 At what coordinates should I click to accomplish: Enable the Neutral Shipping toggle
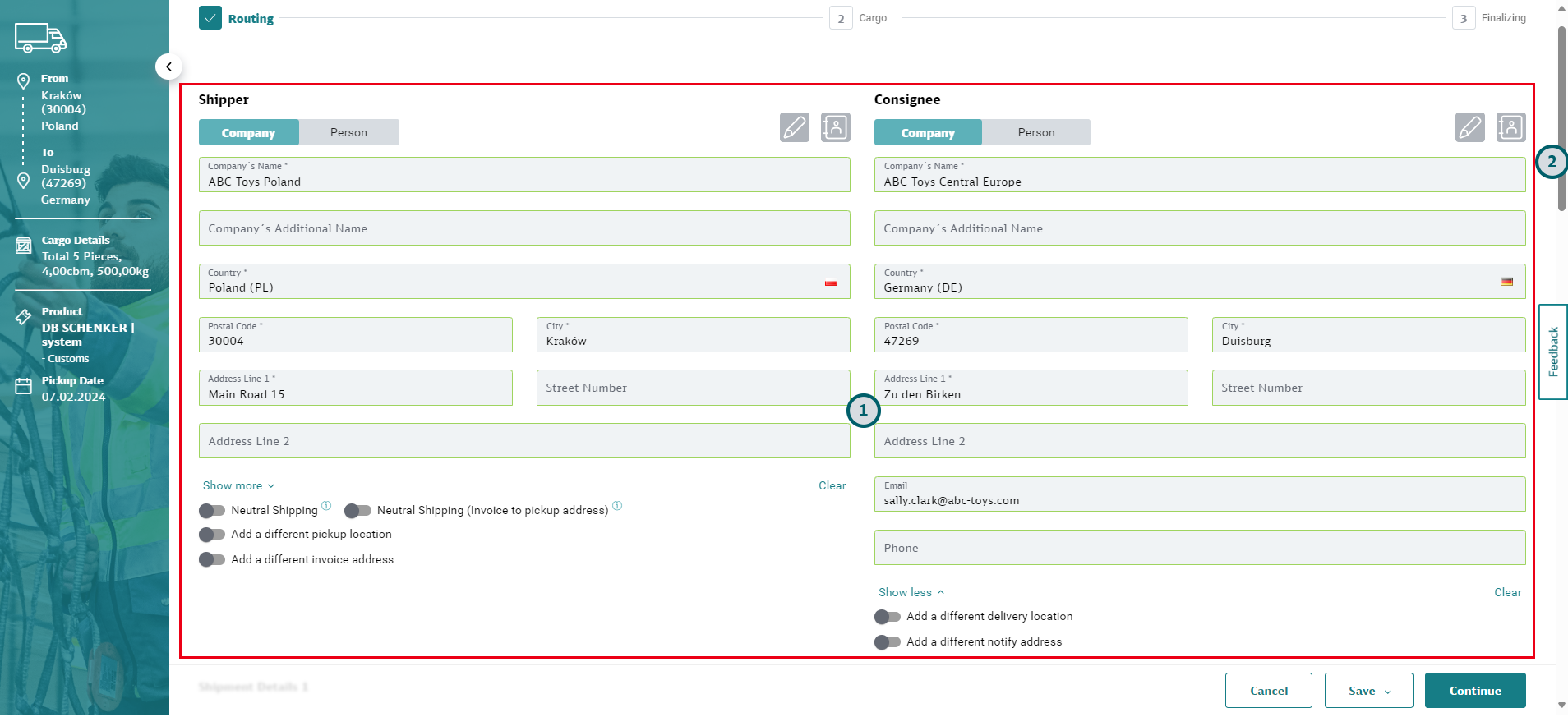212,511
